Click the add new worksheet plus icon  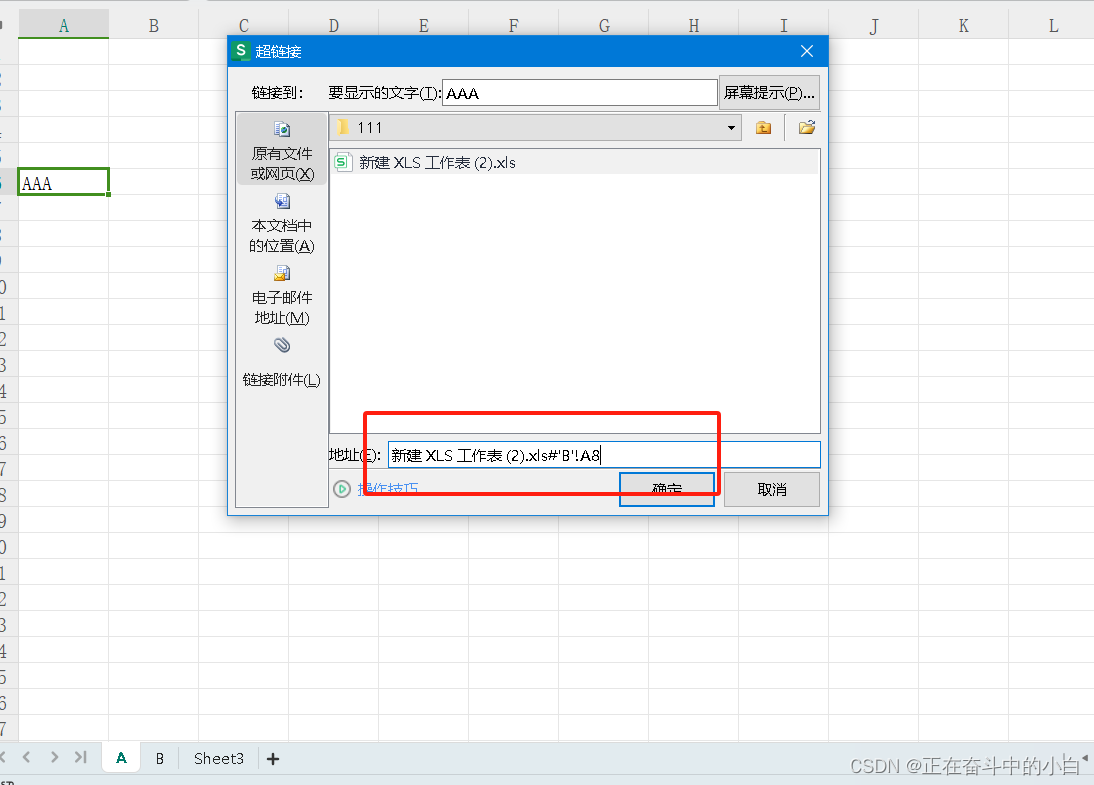pyautogui.click(x=272, y=758)
